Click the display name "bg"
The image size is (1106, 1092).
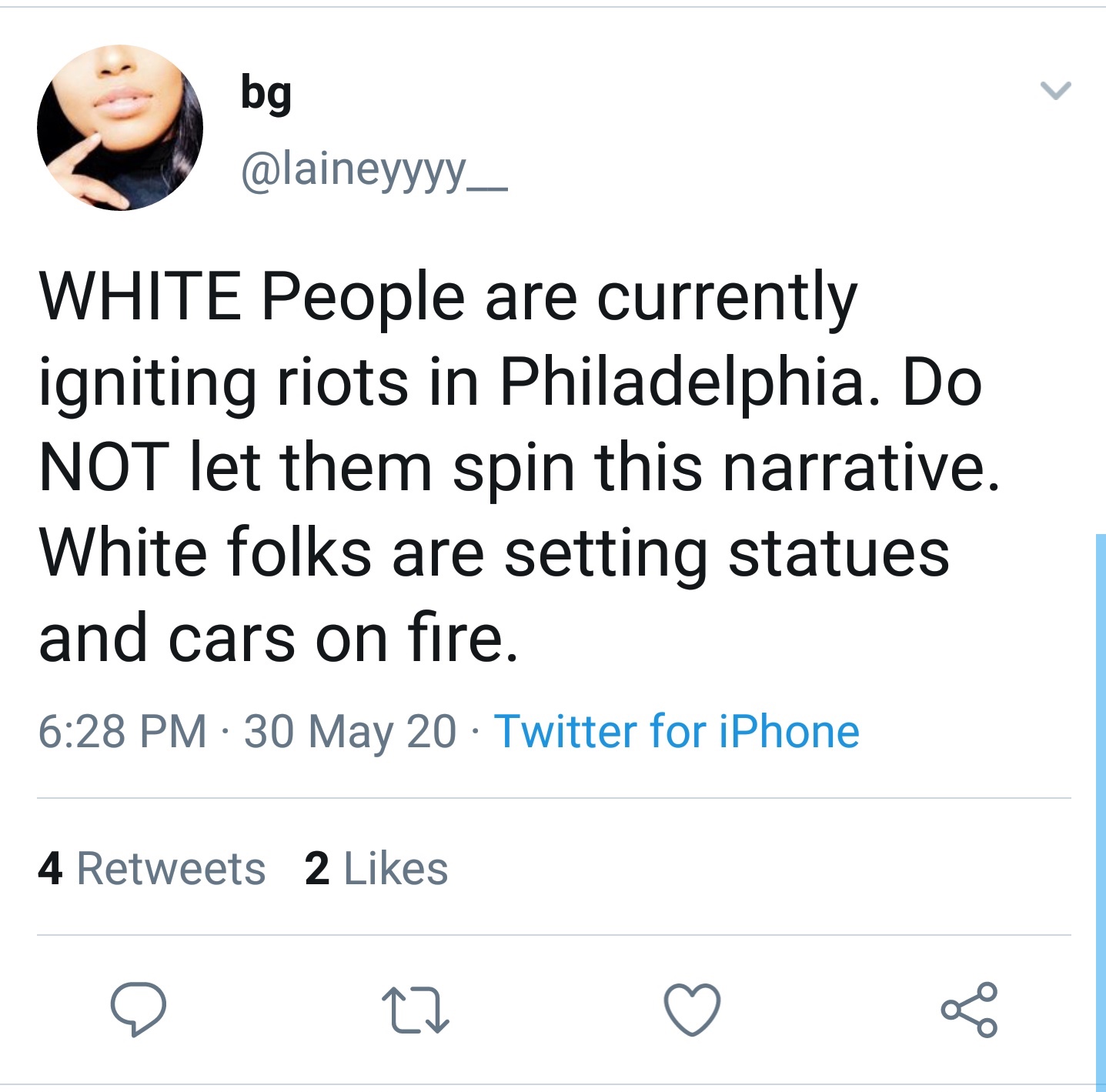(266, 94)
